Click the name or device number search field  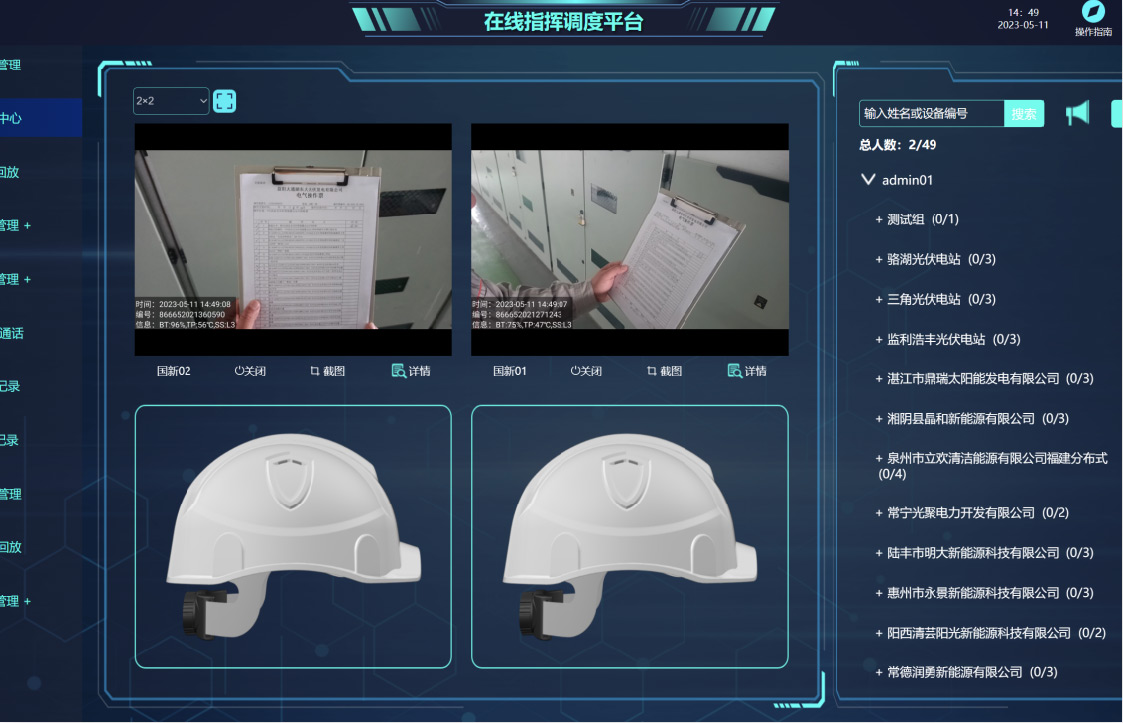click(x=930, y=114)
